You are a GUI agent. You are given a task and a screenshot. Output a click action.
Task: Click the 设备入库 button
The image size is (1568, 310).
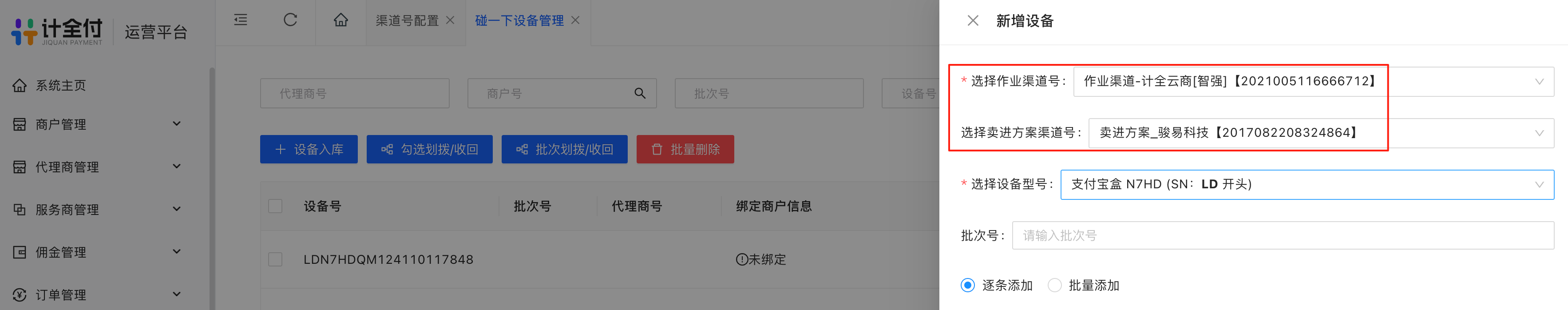(309, 149)
